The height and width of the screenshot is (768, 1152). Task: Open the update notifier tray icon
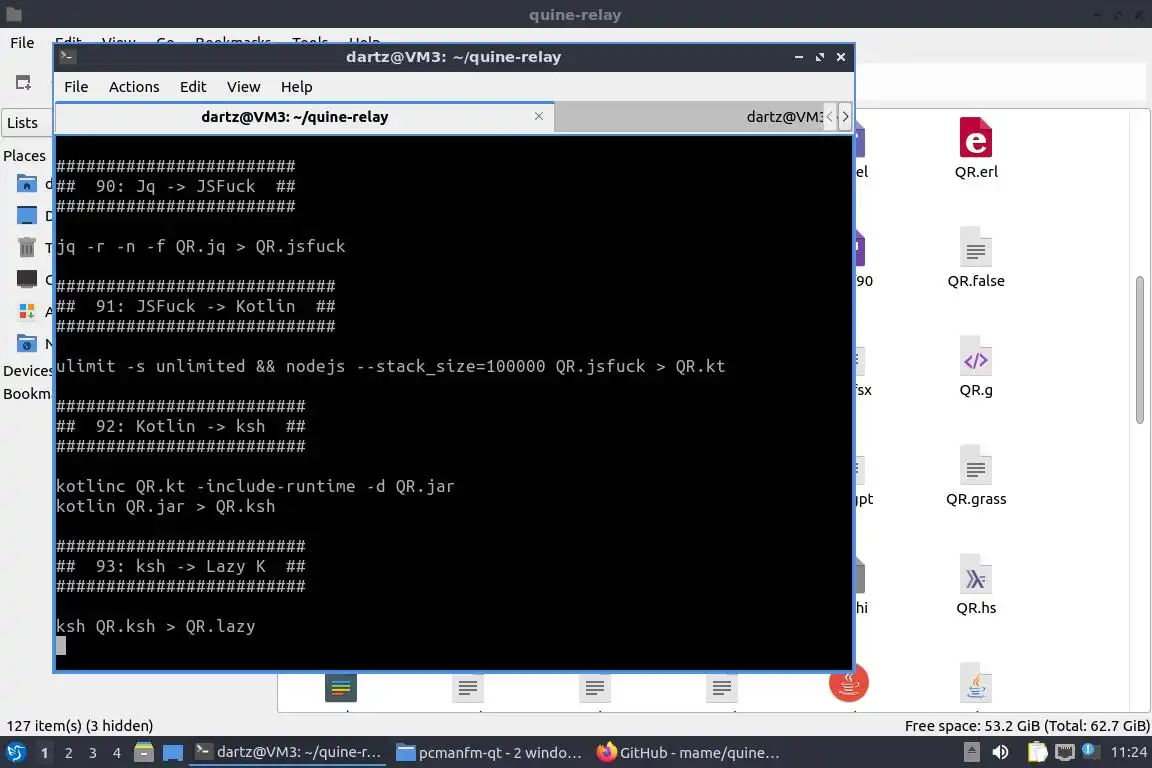(x=1090, y=751)
